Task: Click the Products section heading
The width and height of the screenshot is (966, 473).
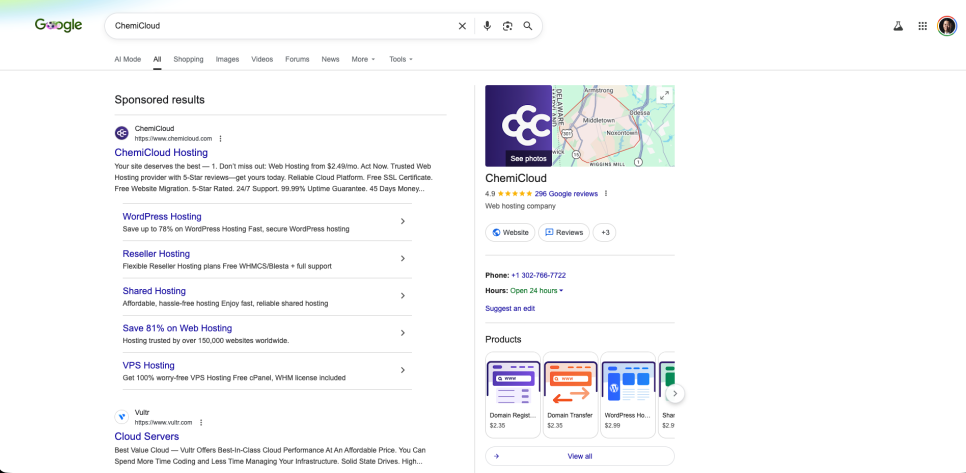Action: point(503,339)
